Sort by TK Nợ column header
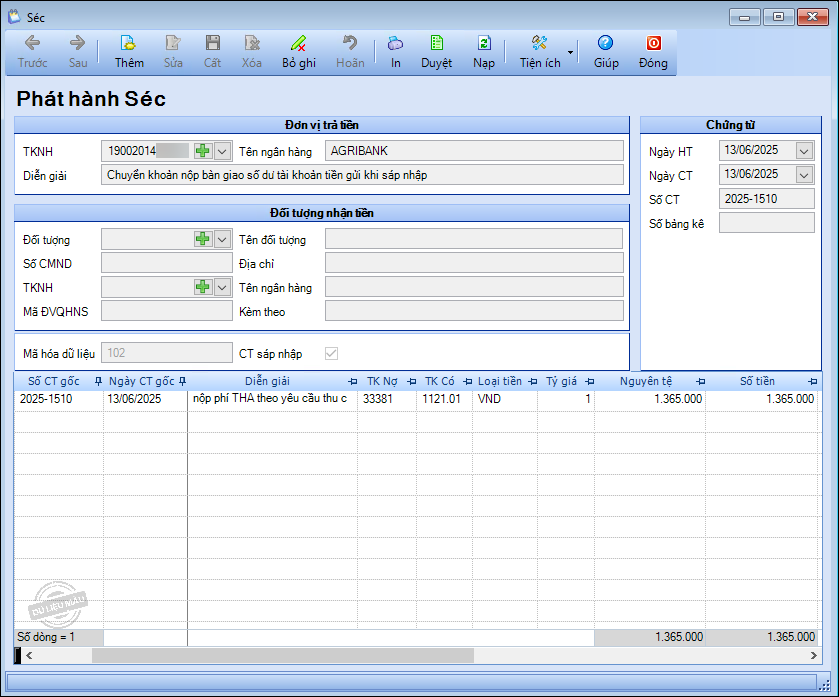Viewport: 839px width, 697px height. 382,381
